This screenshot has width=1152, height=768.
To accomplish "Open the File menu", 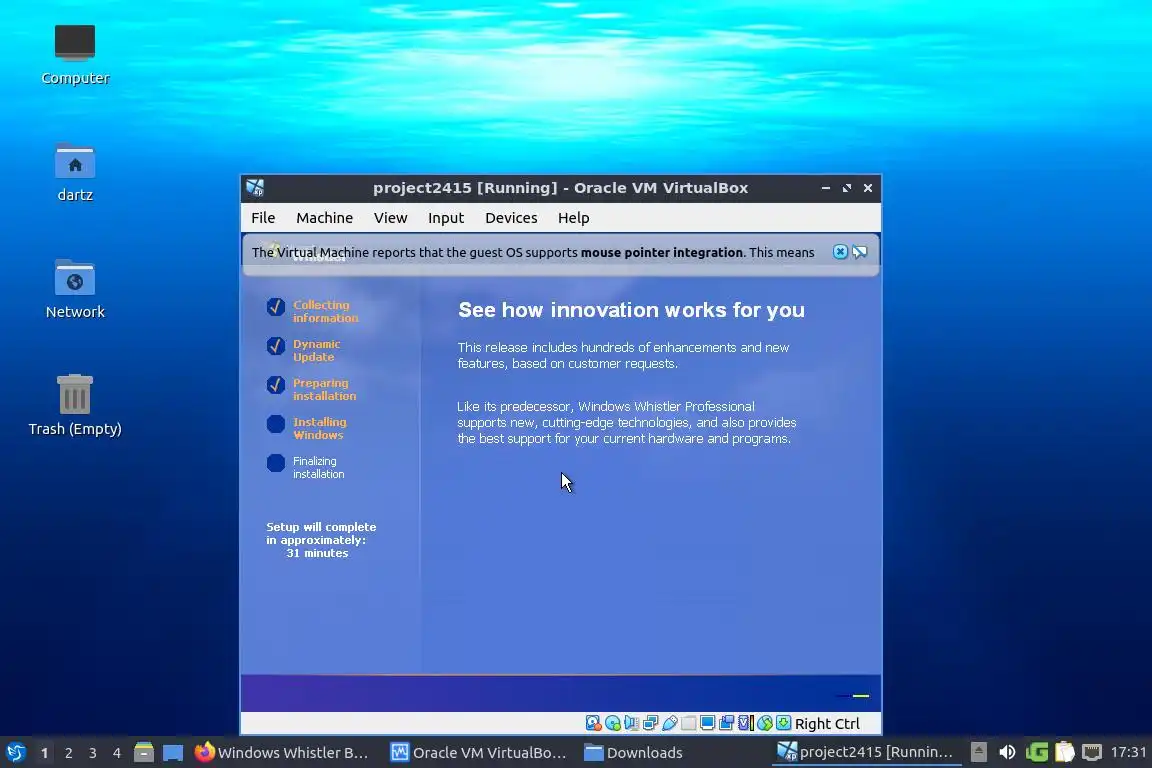I will click(263, 218).
